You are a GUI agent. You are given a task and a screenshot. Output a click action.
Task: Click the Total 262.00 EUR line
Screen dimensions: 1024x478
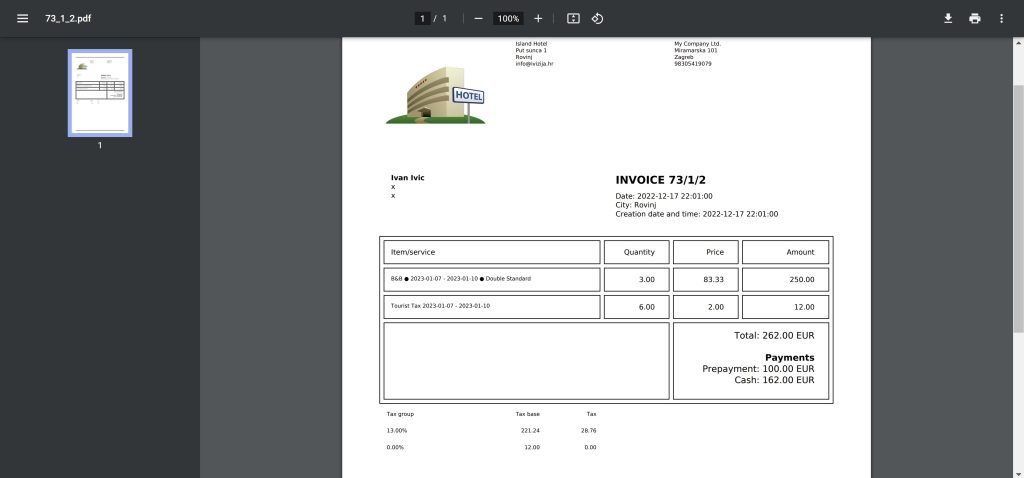(x=773, y=336)
